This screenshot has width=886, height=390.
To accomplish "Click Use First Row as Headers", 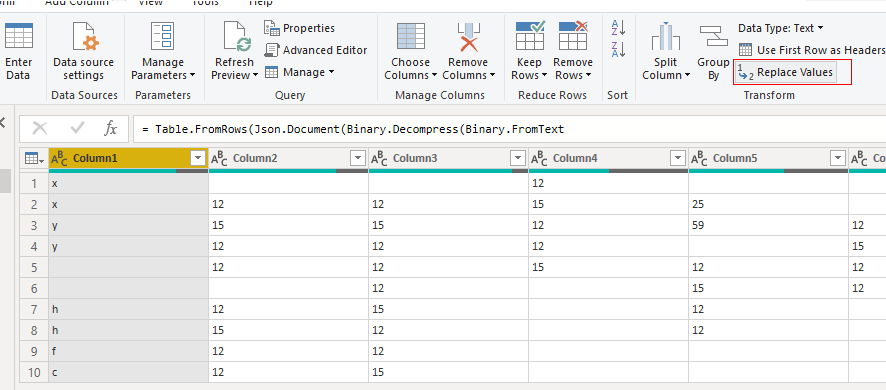I will tap(812, 50).
